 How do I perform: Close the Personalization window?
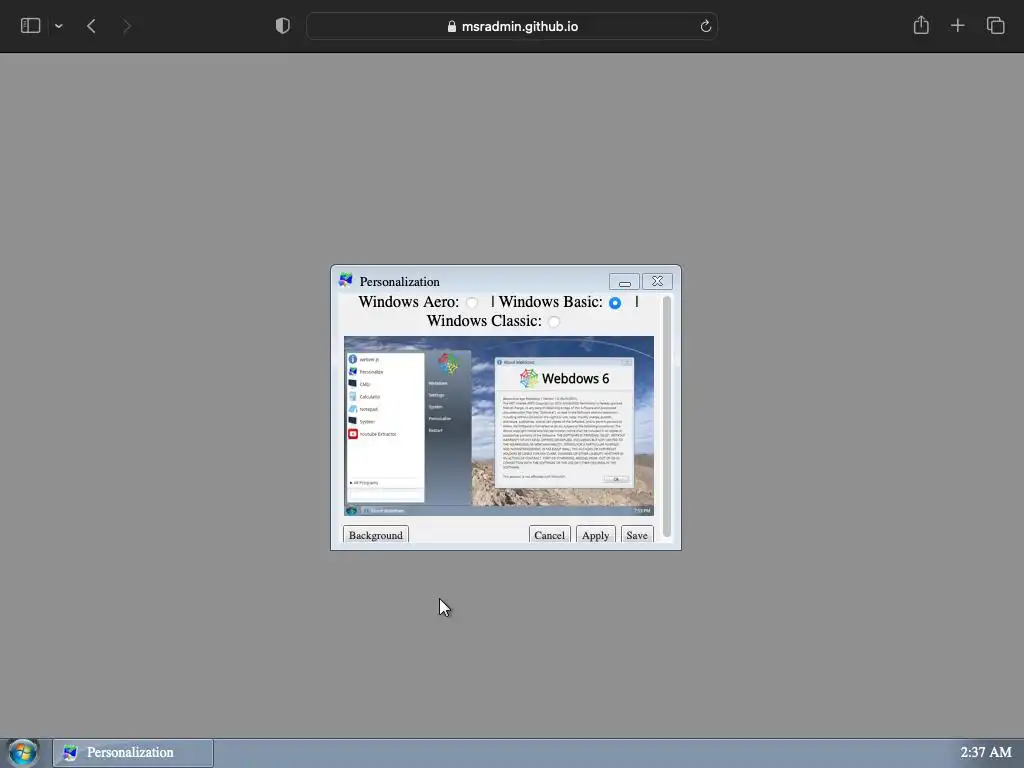click(x=657, y=281)
